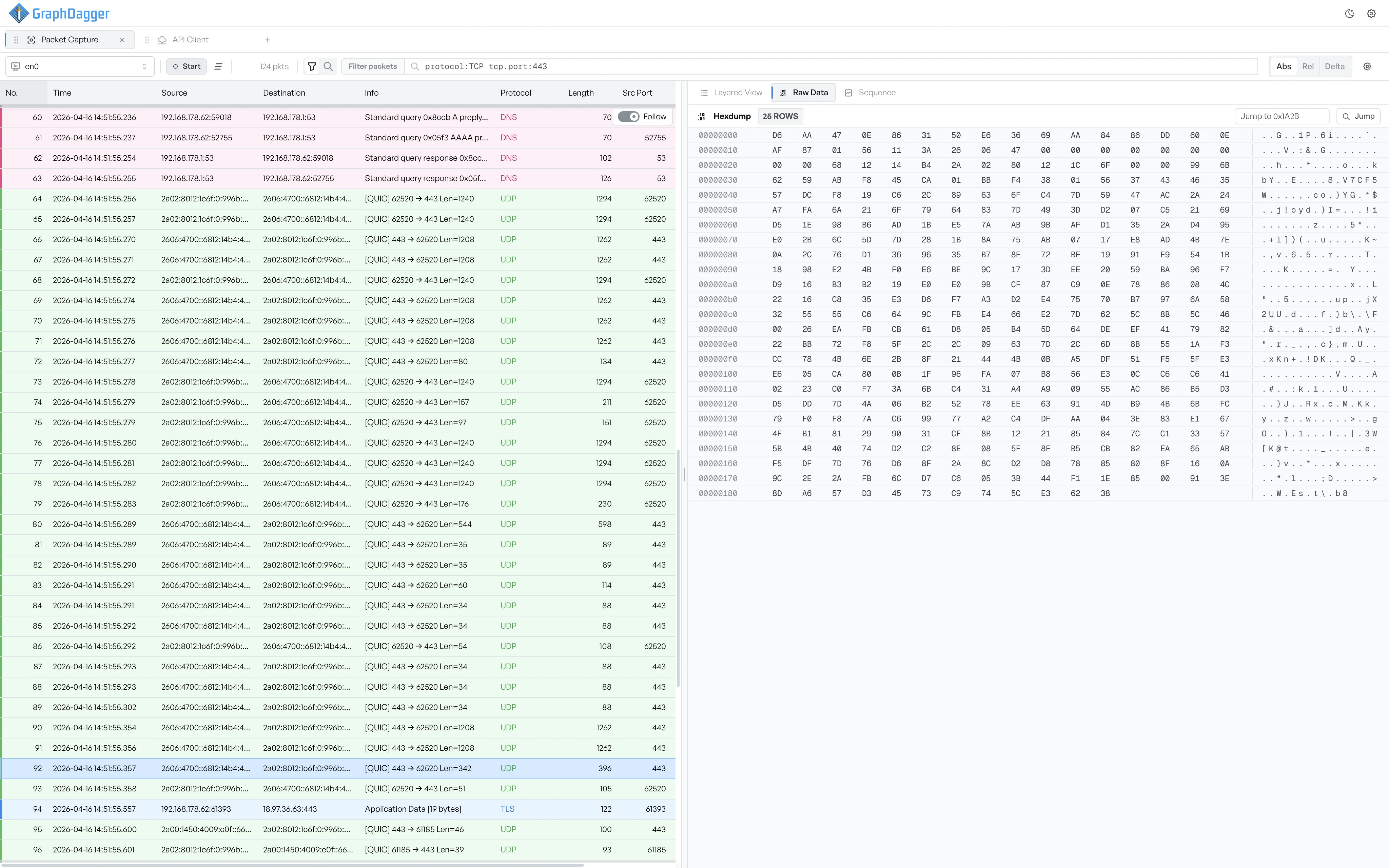Focus the Jump to 0x1A2B offset field
The height and width of the screenshot is (868, 1389).
point(1282,117)
